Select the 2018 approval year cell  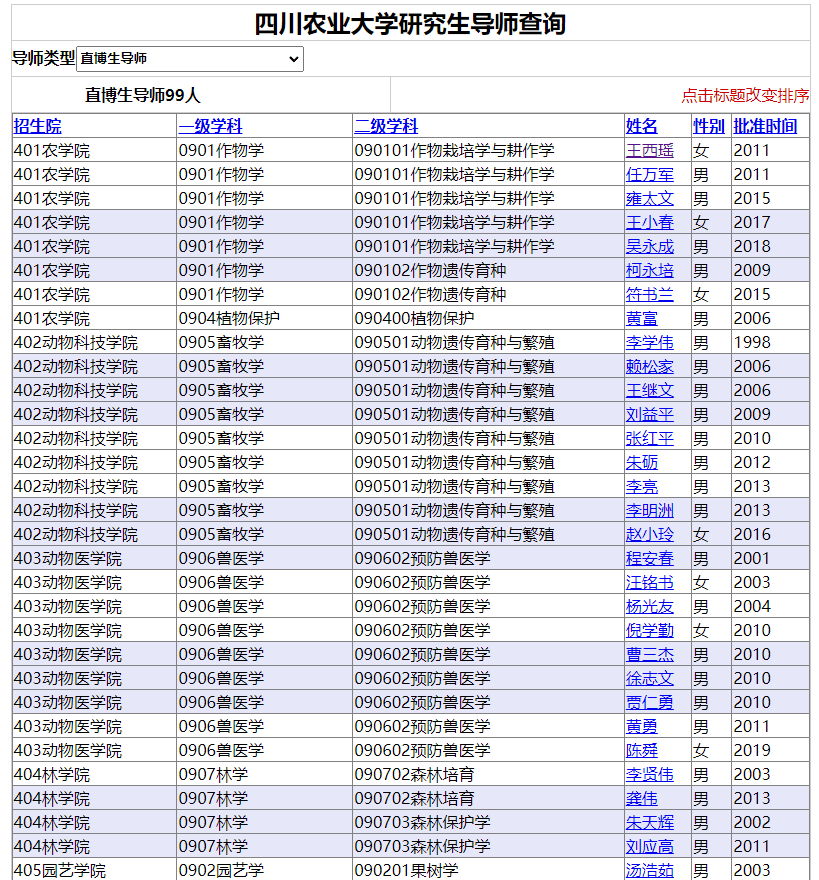(x=770, y=246)
